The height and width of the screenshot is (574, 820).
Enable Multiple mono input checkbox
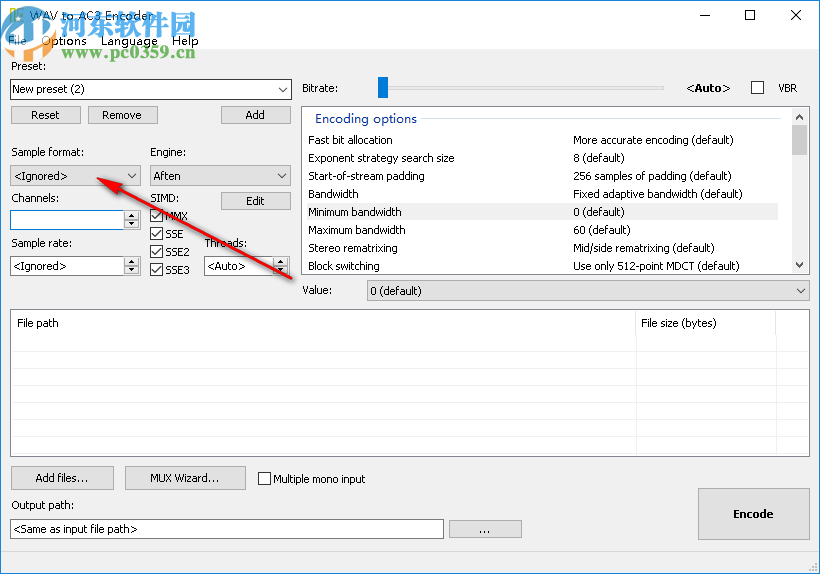265,478
